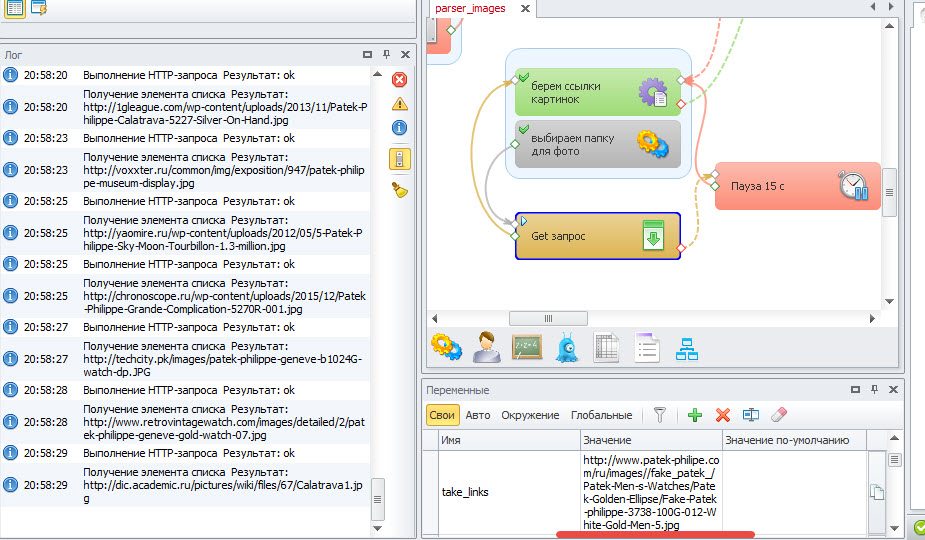
Task: Click the canvas scroll left arrow
Action: [435, 319]
